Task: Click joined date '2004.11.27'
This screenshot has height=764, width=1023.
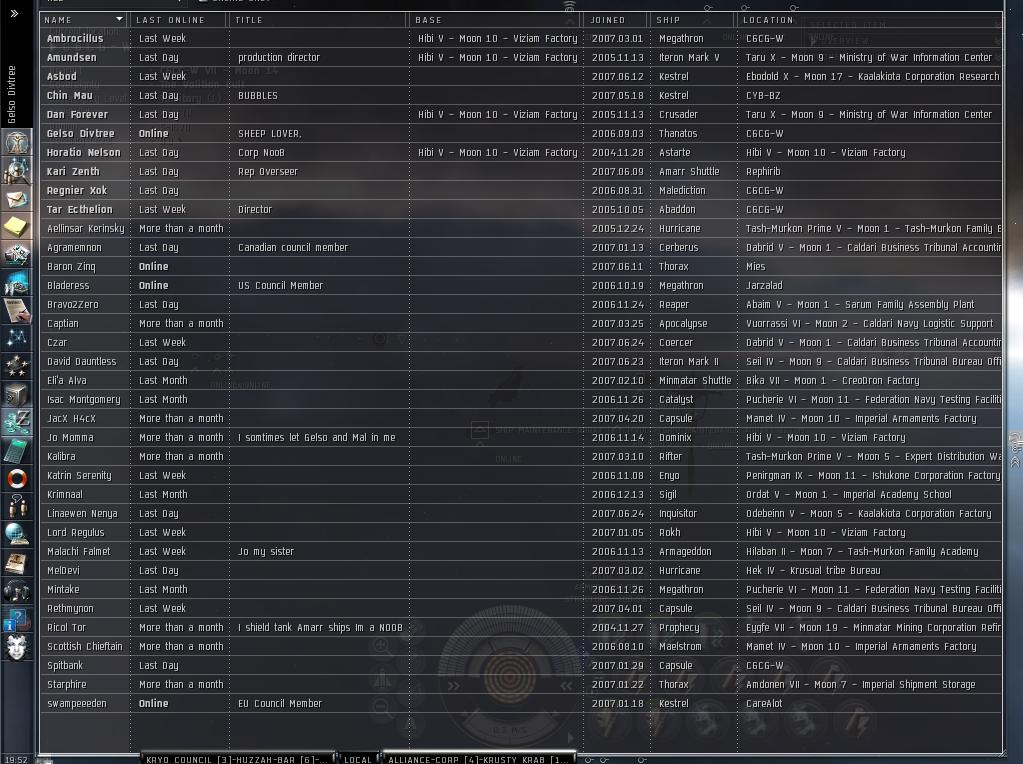Action: [617, 627]
